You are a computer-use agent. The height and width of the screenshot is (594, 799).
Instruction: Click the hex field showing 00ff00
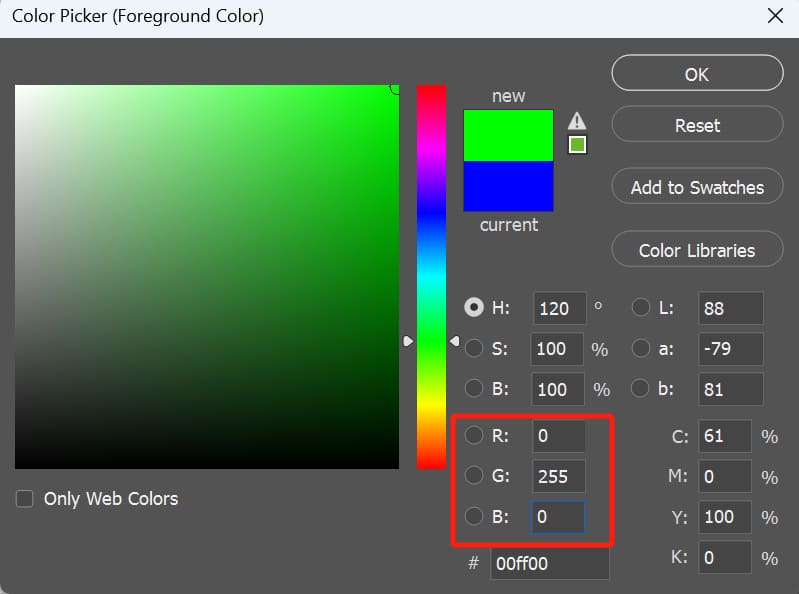click(549, 563)
